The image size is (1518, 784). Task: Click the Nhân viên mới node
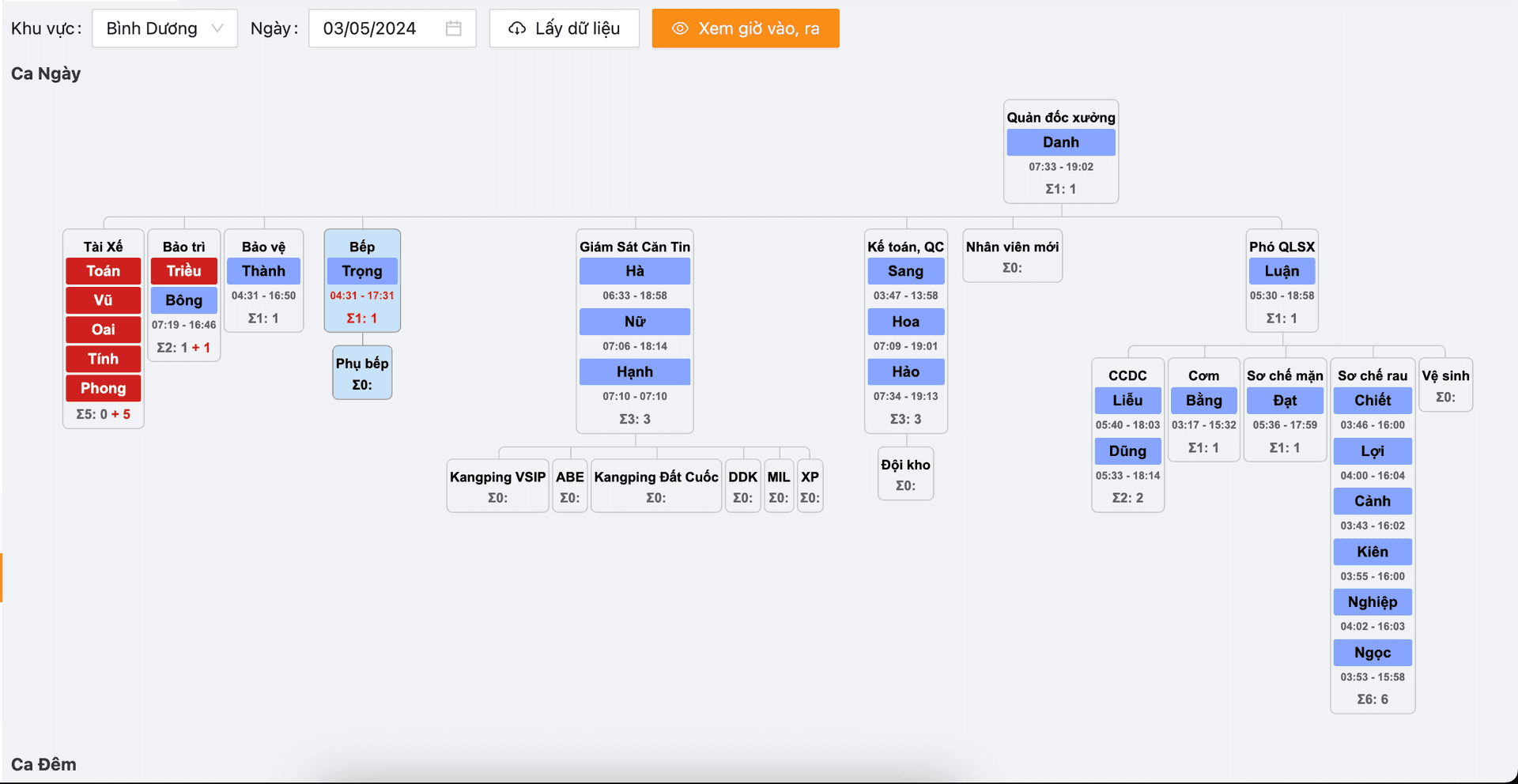(x=1012, y=256)
